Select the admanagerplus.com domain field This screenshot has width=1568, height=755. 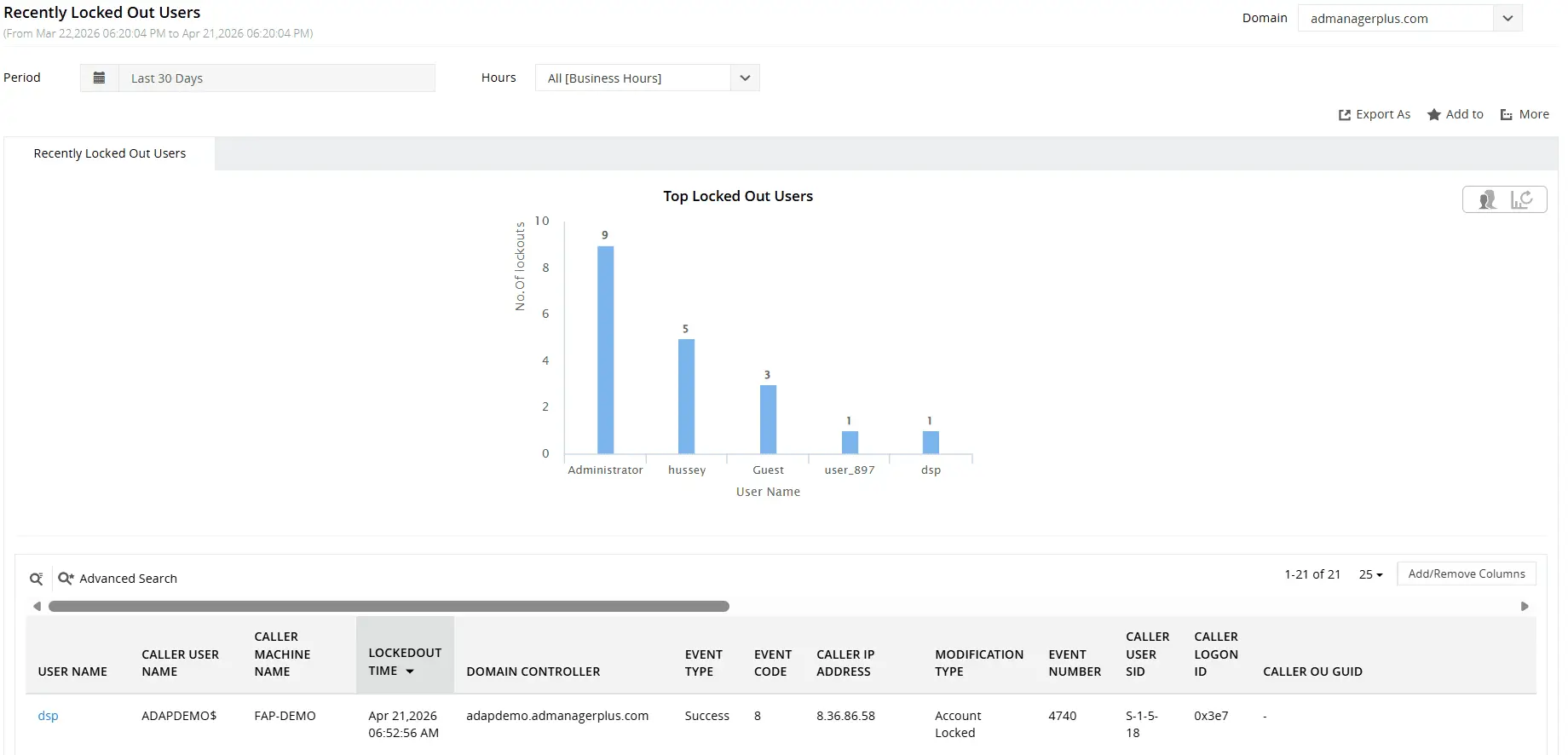coord(1395,18)
